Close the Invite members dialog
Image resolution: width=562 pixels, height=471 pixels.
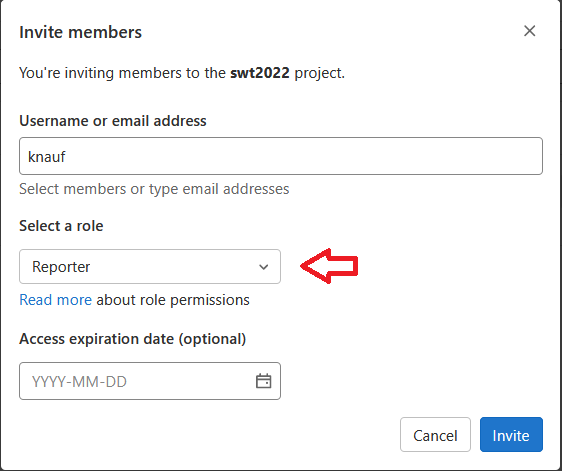[529, 31]
